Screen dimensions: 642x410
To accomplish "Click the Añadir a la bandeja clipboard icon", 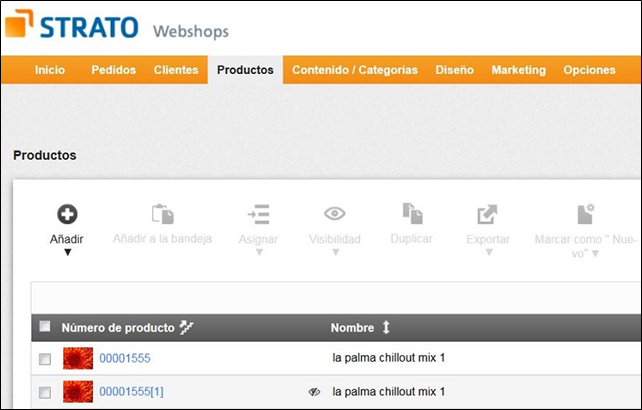I will pos(163,214).
